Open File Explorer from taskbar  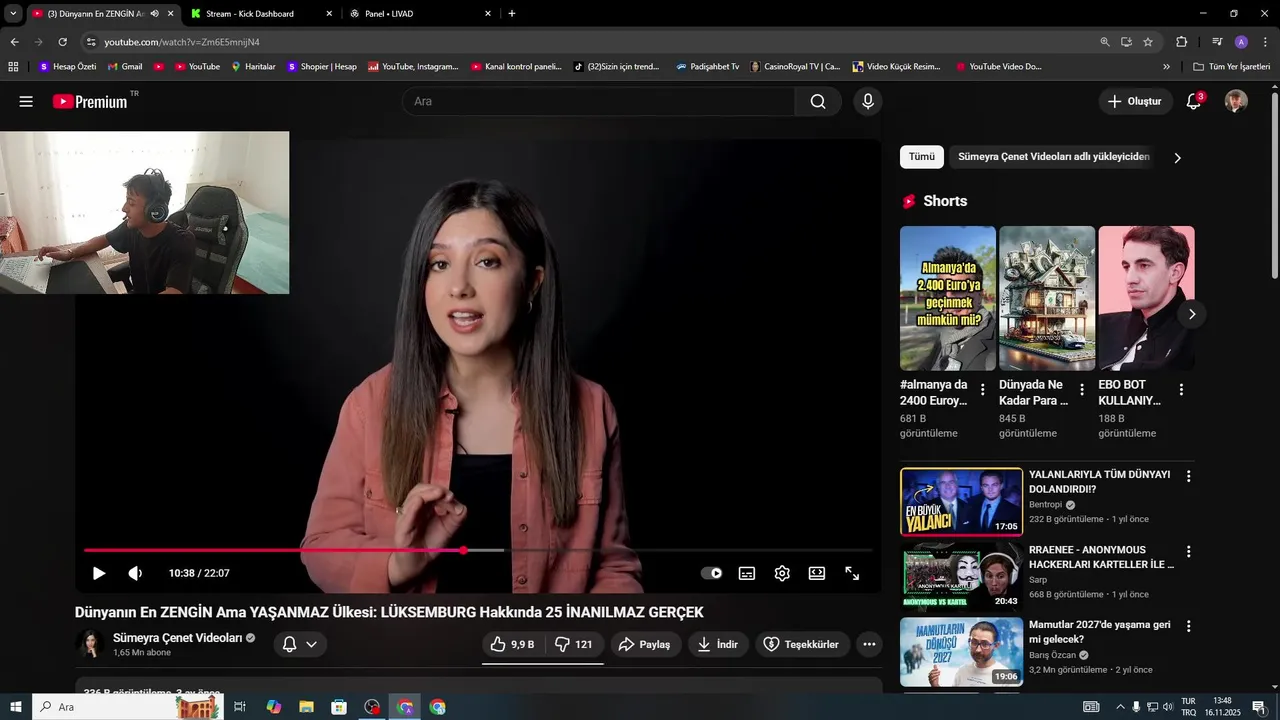306,707
